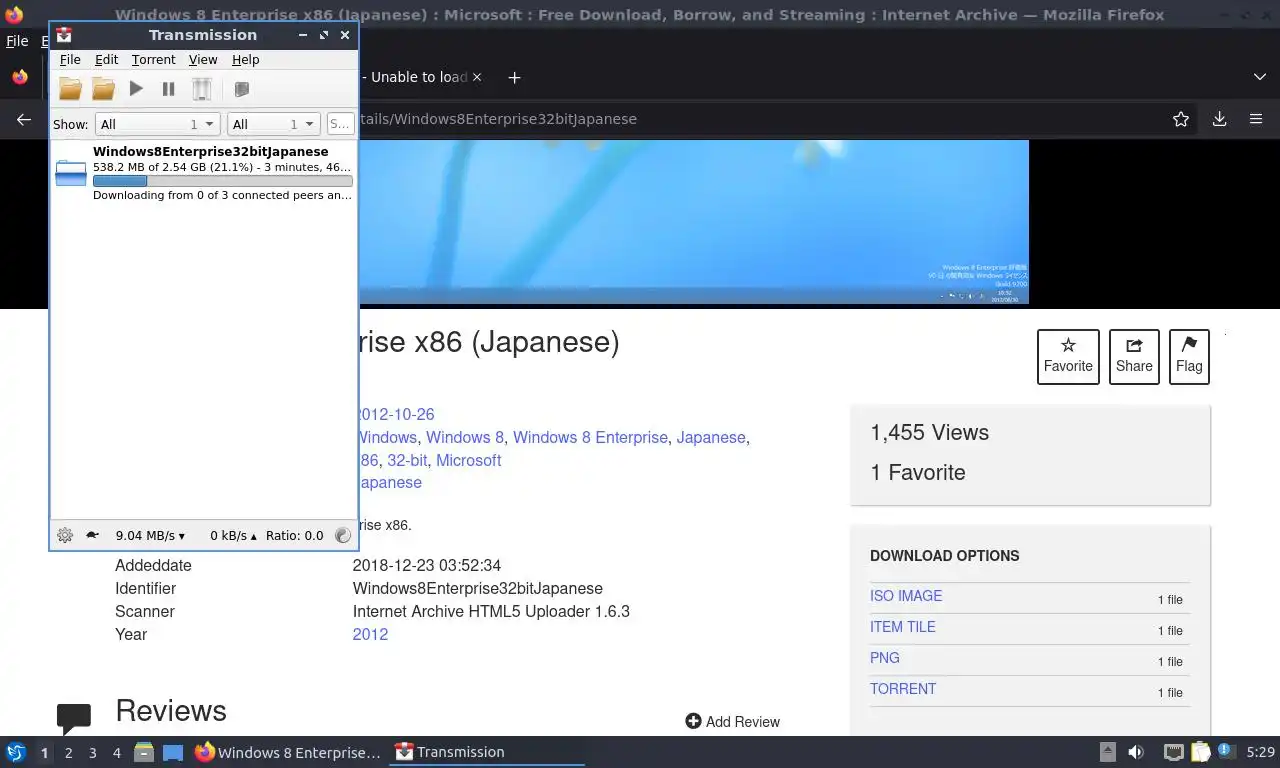Image resolution: width=1280 pixels, height=768 pixels.
Task: Switch to workspace 2 on taskbar
Action: (x=69, y=753)
